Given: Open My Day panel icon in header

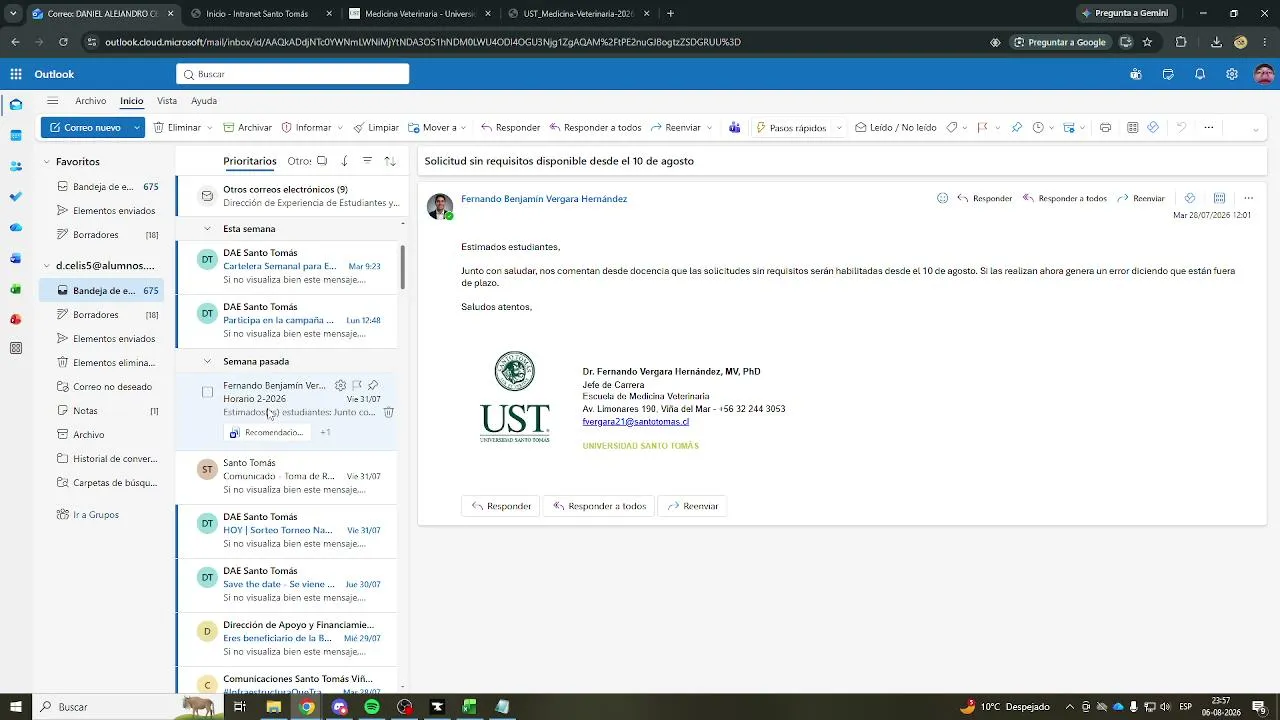Looking at the screenshot, I should [1168, 74].
